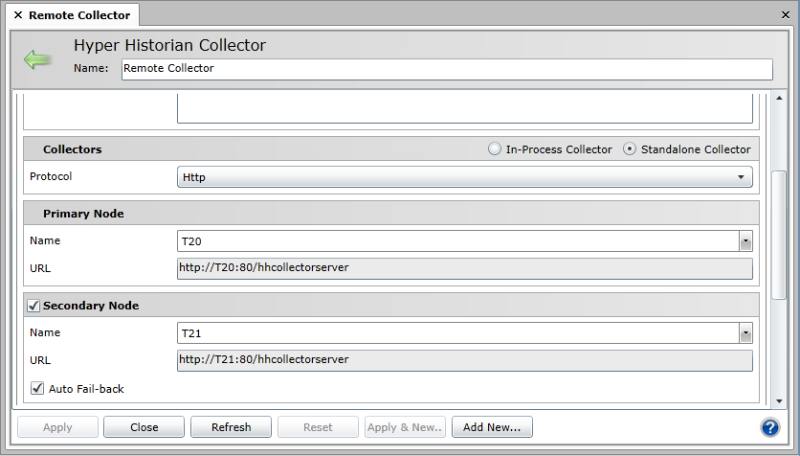The height and width of the screenshot is (456, 800).
Task: Expand the Secondary Node Name dropdown
Action: click(x=745, y=333)
